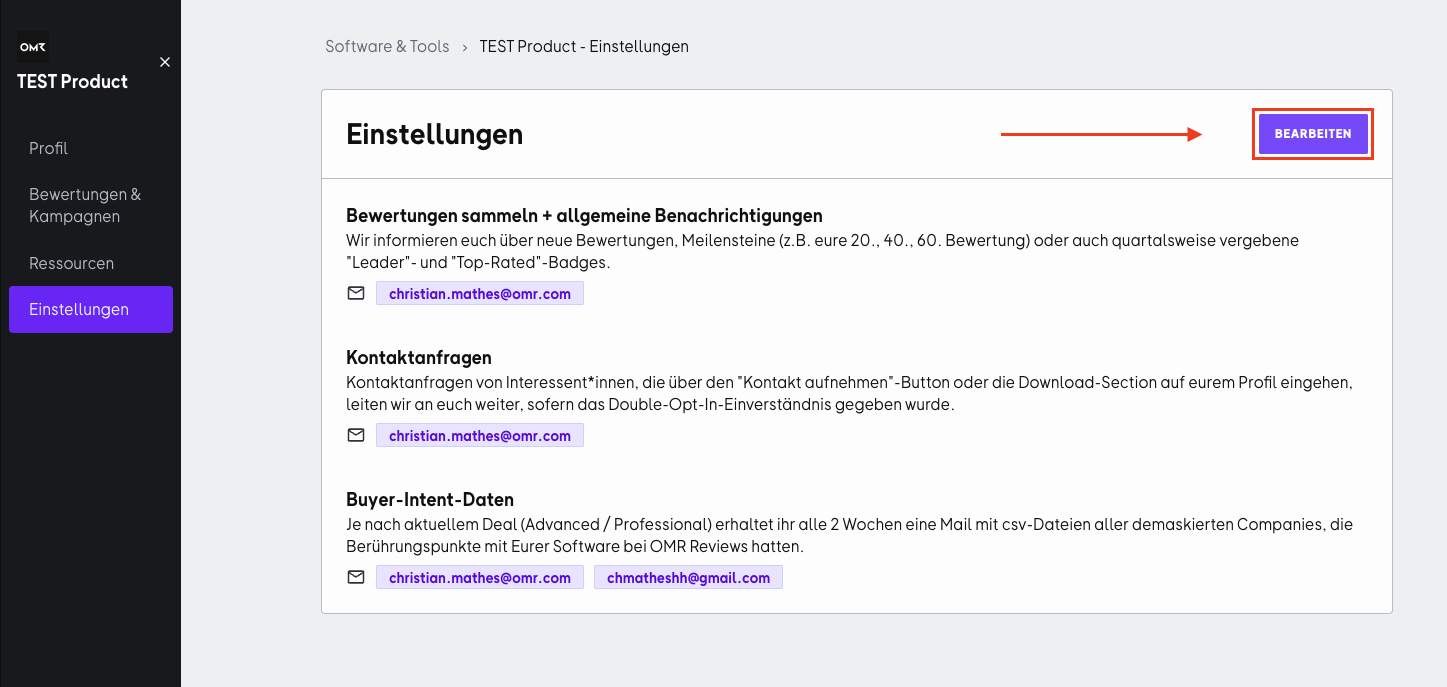This screenshot has width=1447, height=687.
Task: Click the OMR logo icon in sidebar
Action: click(33, 47)
